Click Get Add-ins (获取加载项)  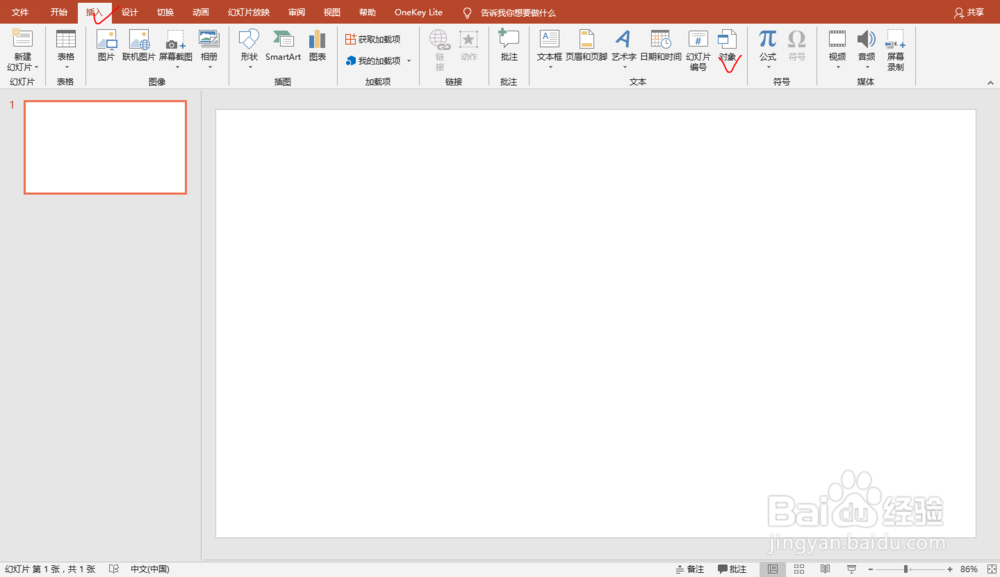point(373,40)
